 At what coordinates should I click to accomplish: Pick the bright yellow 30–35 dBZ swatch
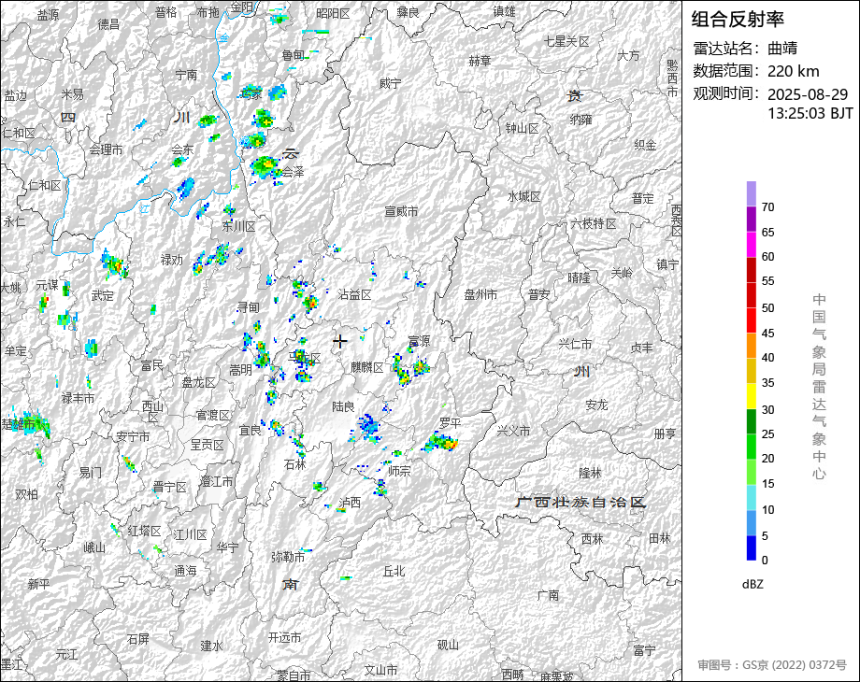coord(751,396)
